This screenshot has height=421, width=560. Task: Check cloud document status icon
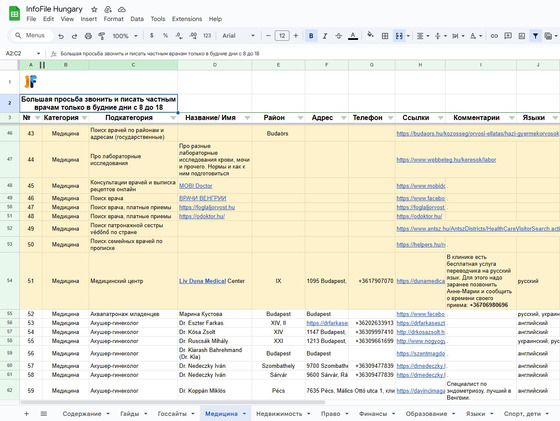[x=121, y=9]
